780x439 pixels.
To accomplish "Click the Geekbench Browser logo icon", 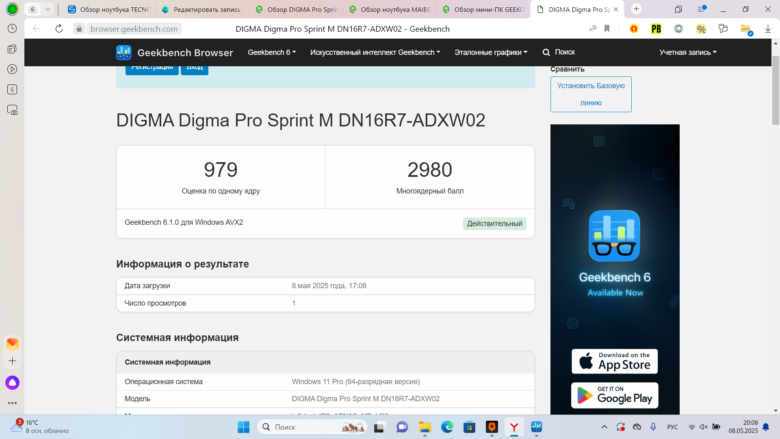I will click(123, 52).
